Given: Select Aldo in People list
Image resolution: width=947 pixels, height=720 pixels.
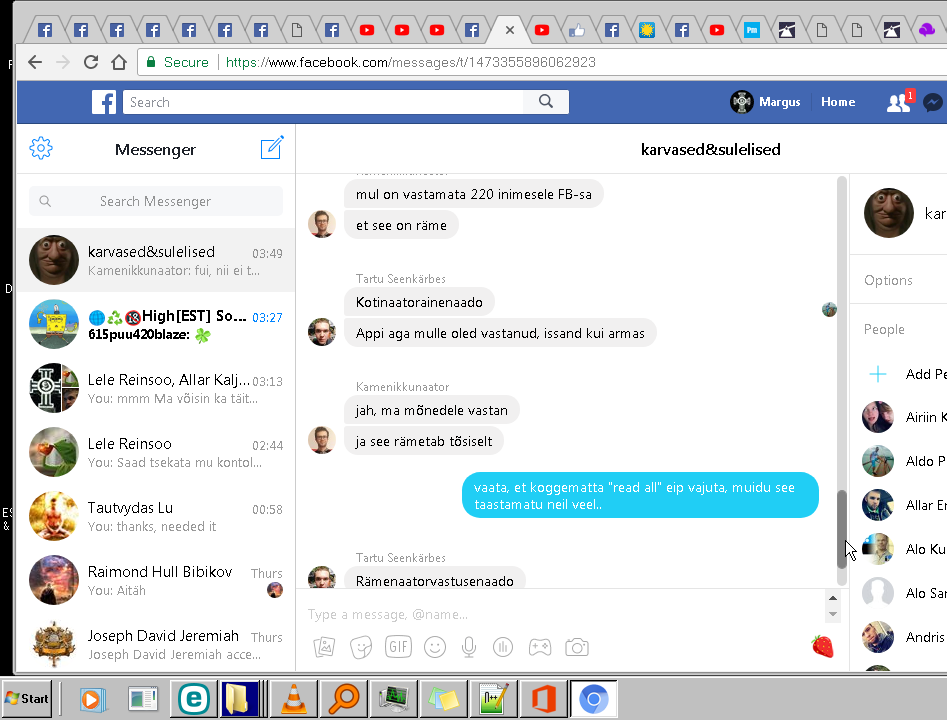Looking at the screenshot, I should point(905,461).
